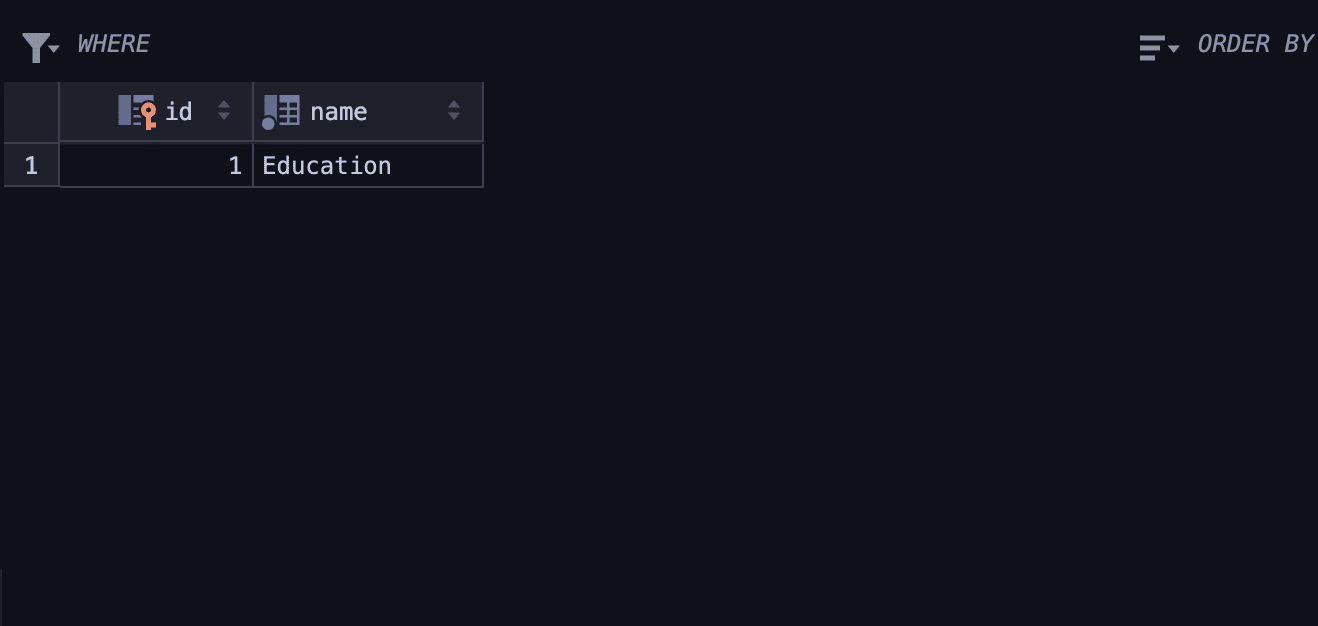Sort descending with the id column down arrow
The image size is (1318, 626).
click(x=224, y=118)
